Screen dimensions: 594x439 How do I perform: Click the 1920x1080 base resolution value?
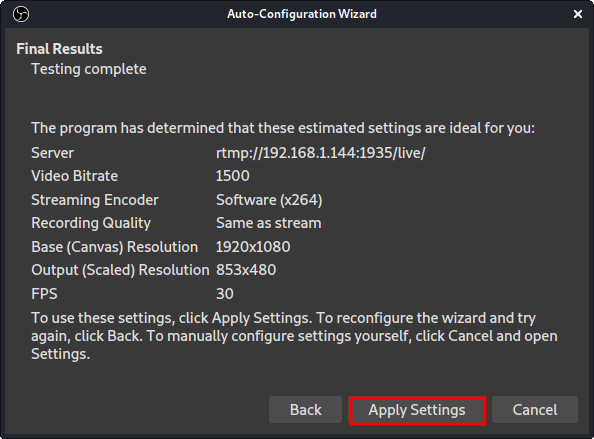point(253,247)
